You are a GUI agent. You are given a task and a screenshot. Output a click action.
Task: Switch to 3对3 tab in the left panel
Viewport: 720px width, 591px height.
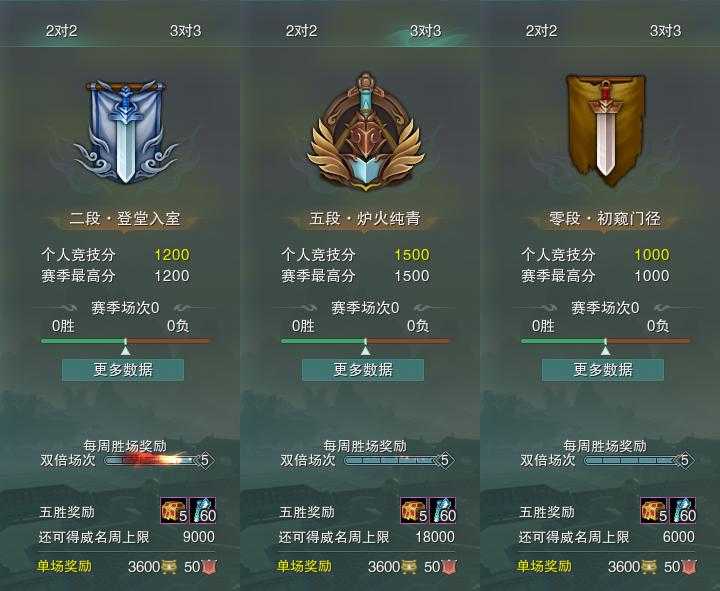click(186, 31)
